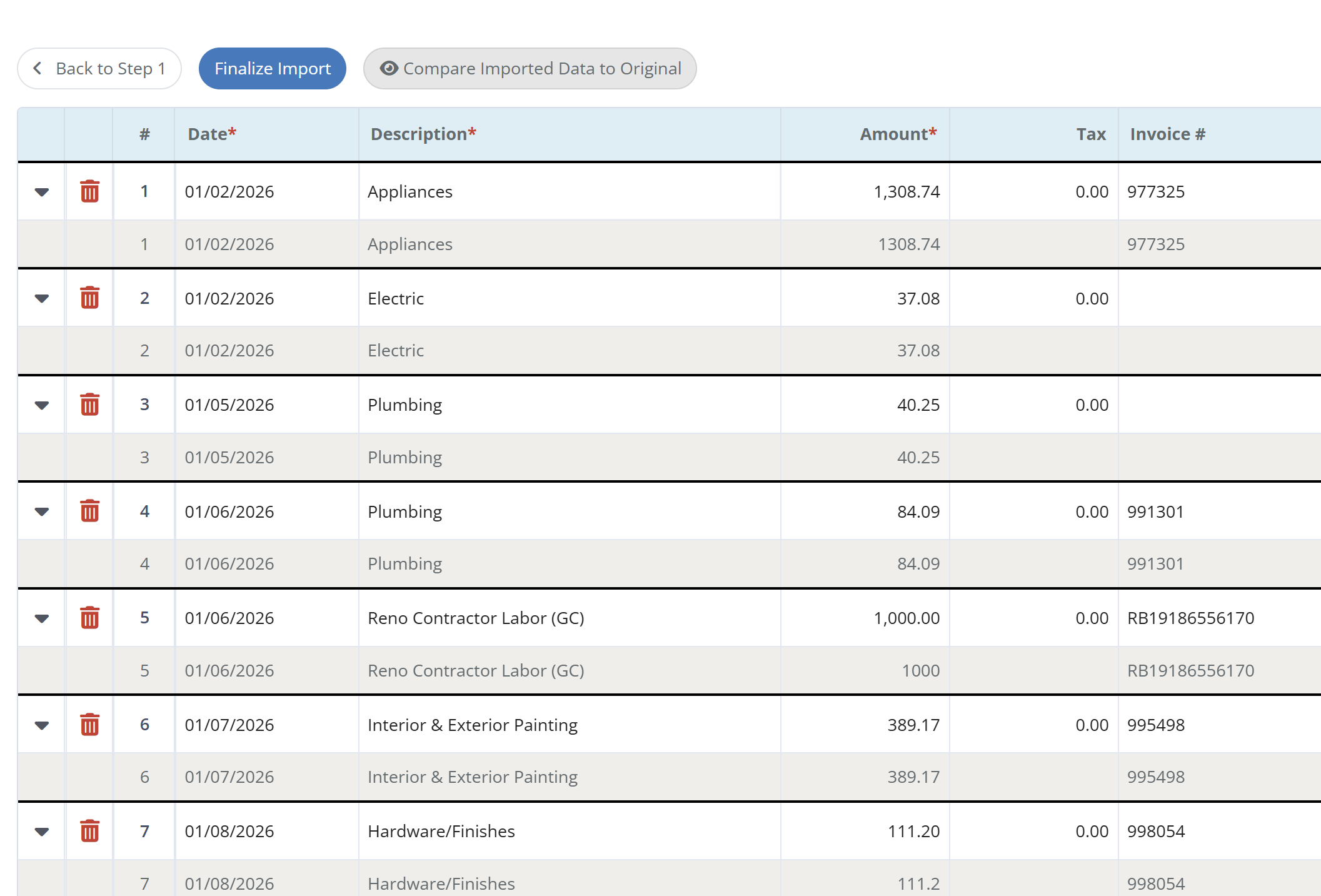Edit the Date field for the Appliances row
Screen dimensions: 1321x896
point(266,192)
